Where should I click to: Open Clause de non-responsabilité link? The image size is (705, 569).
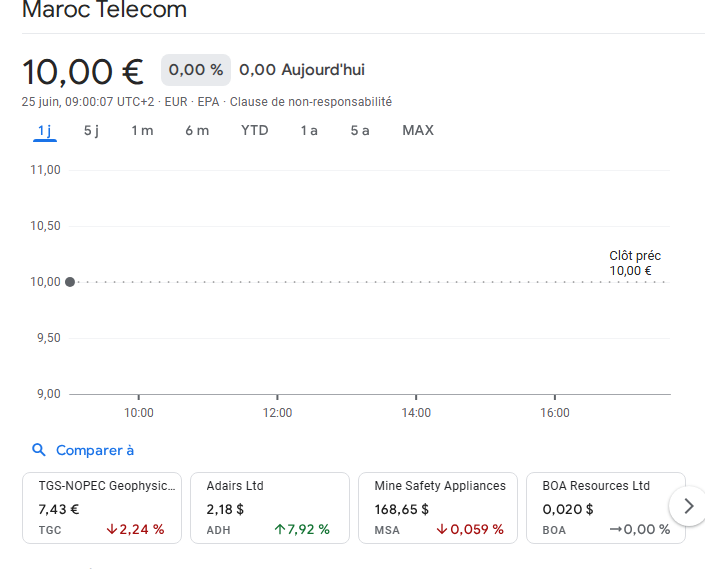(x=310, y=102)
